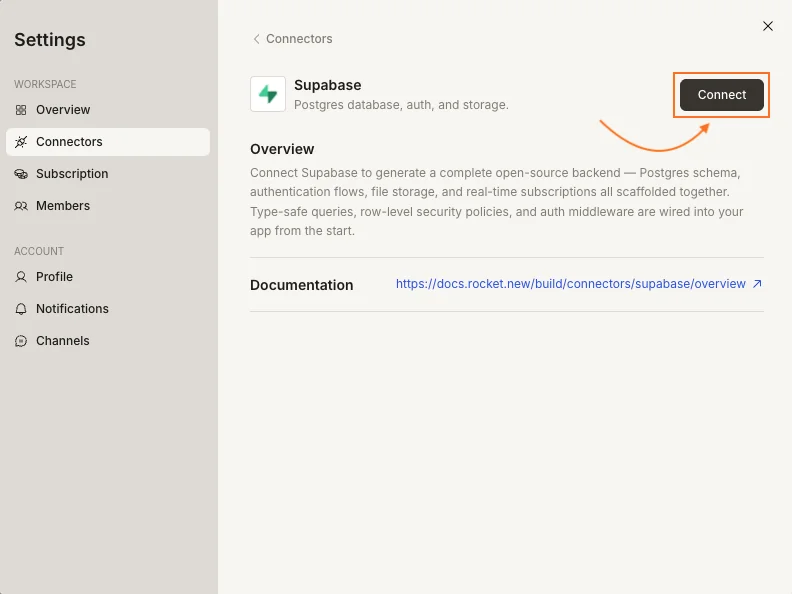Close the Settings dialog with X

pyautogui.click(x=768, y=26)
